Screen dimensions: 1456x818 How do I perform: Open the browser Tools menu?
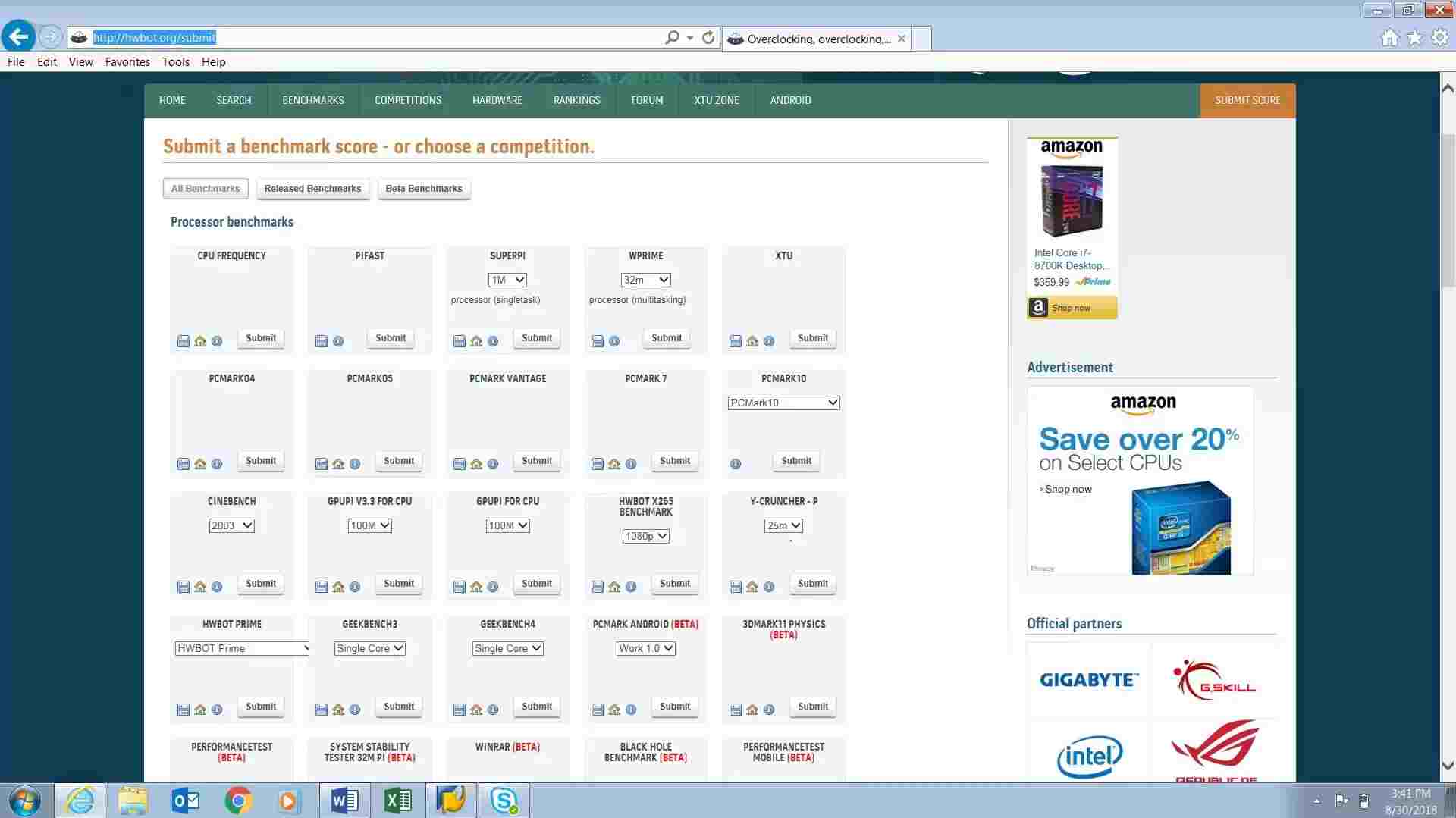pyautogui.click(x=176, y=62)
